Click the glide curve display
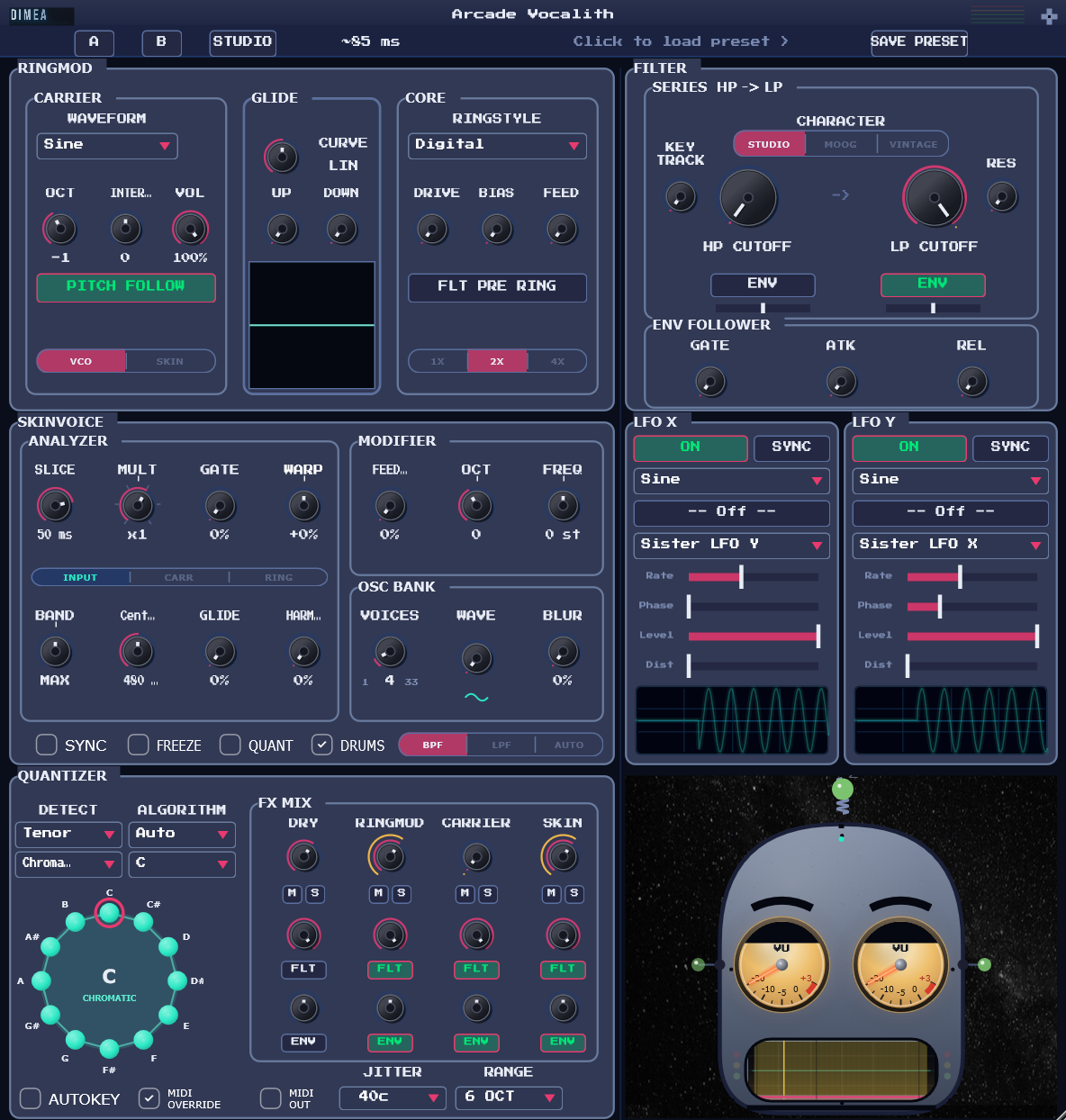Image resolution: width=1066 pixels, height=1120 pixels. click(x=312, y=325)
